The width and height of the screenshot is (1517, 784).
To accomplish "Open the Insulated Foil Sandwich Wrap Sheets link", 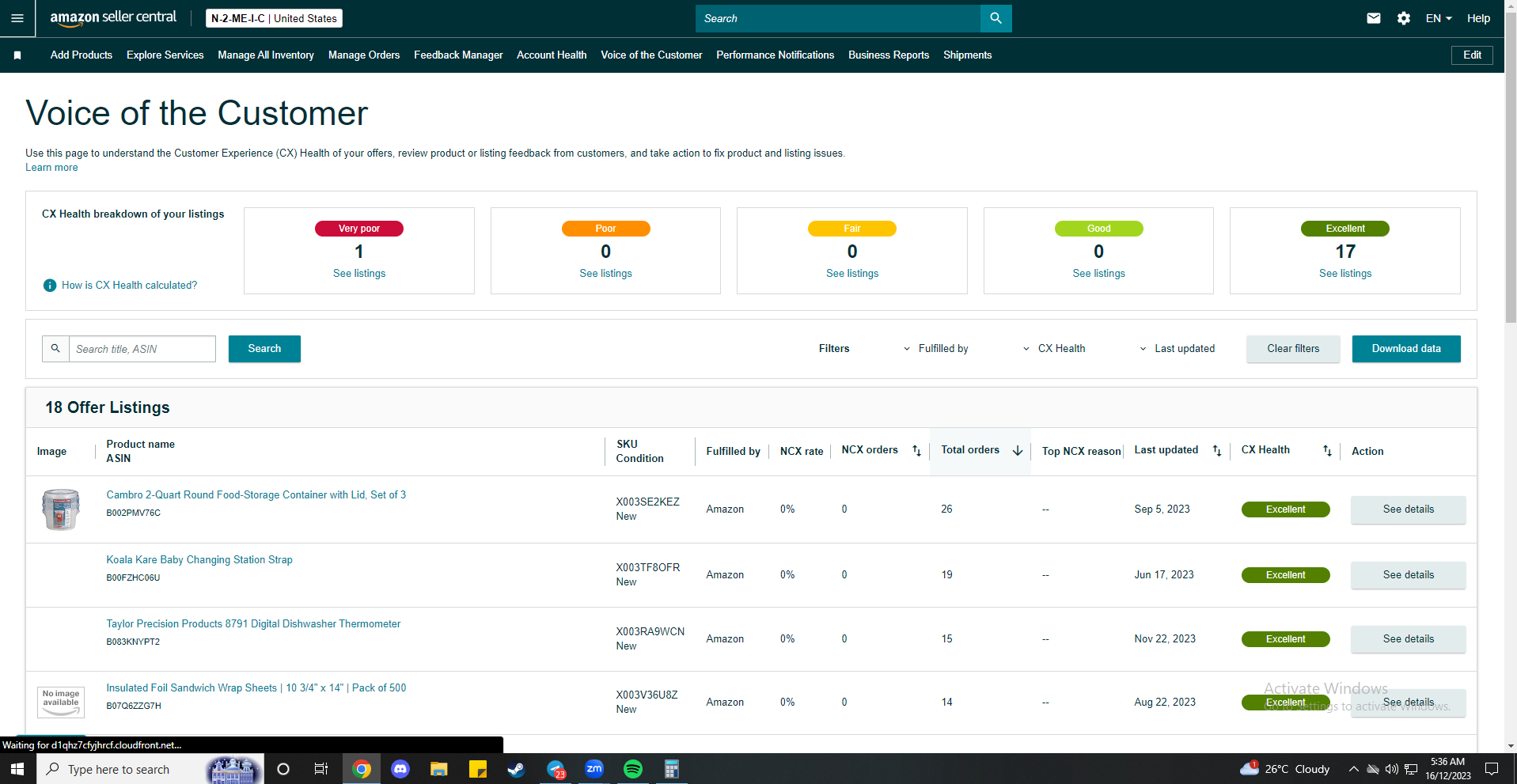I will coord(256,688).
